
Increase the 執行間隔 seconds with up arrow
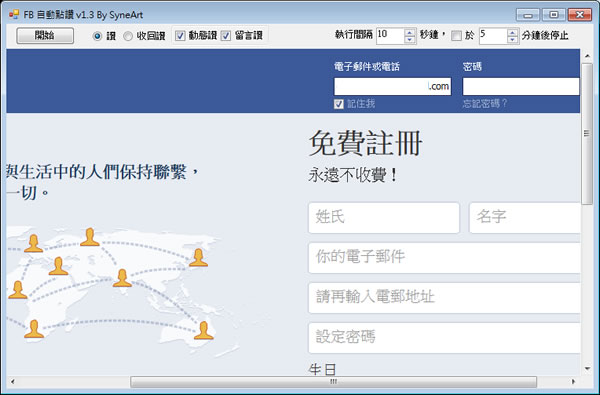point(410,32)
